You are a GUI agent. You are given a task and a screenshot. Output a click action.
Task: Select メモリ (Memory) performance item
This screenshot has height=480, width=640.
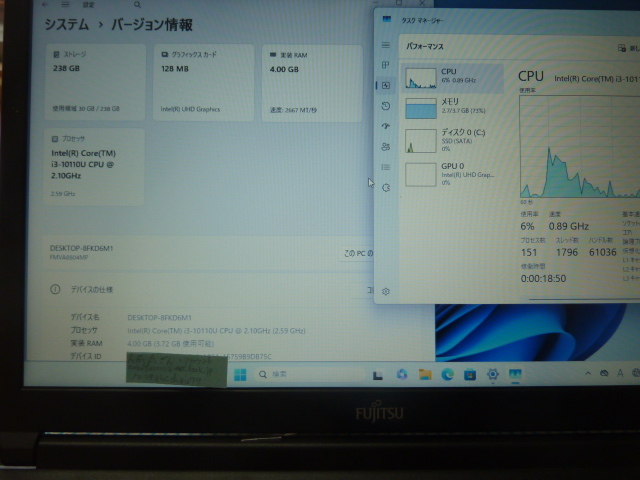(453, 107)
